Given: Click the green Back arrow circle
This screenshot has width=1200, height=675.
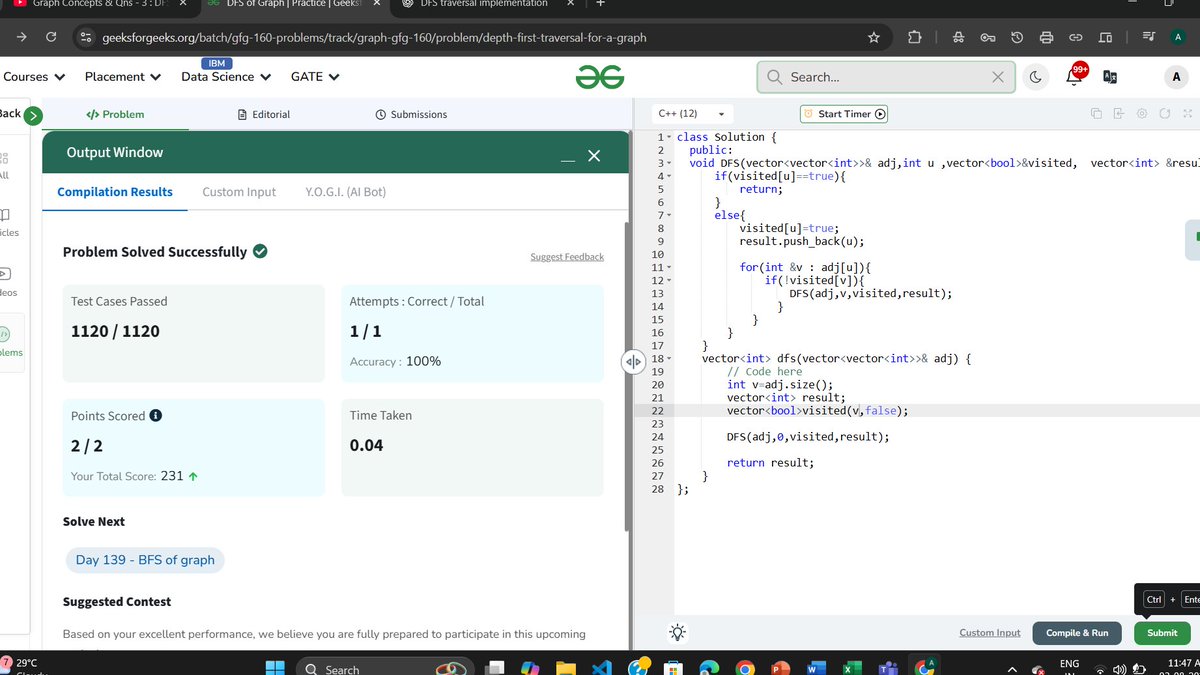Looking at the screenshot, I should click(x=33, y=115).
